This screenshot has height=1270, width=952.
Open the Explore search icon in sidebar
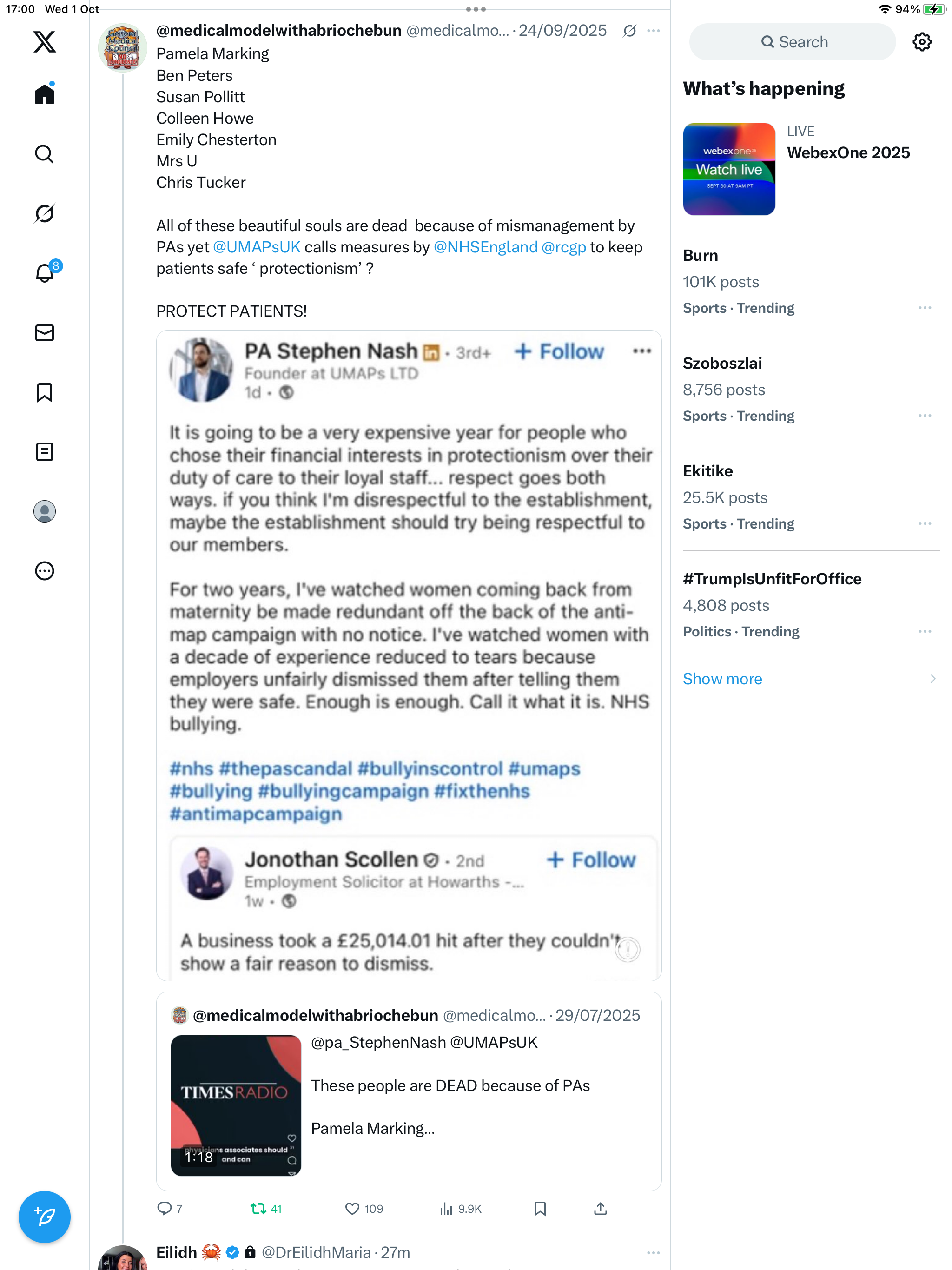point(44,154)
